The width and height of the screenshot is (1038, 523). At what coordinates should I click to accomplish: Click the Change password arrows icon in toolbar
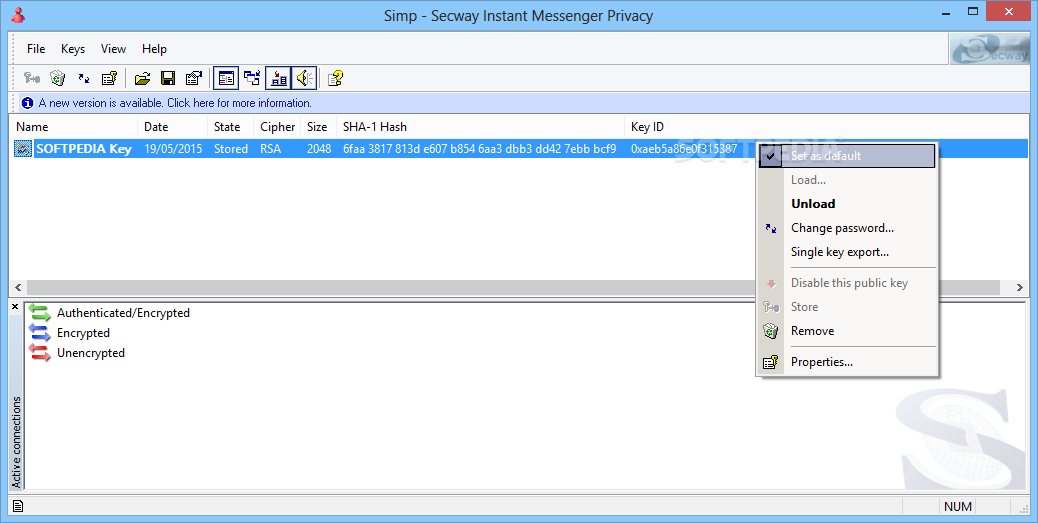(x=84, y=79)
